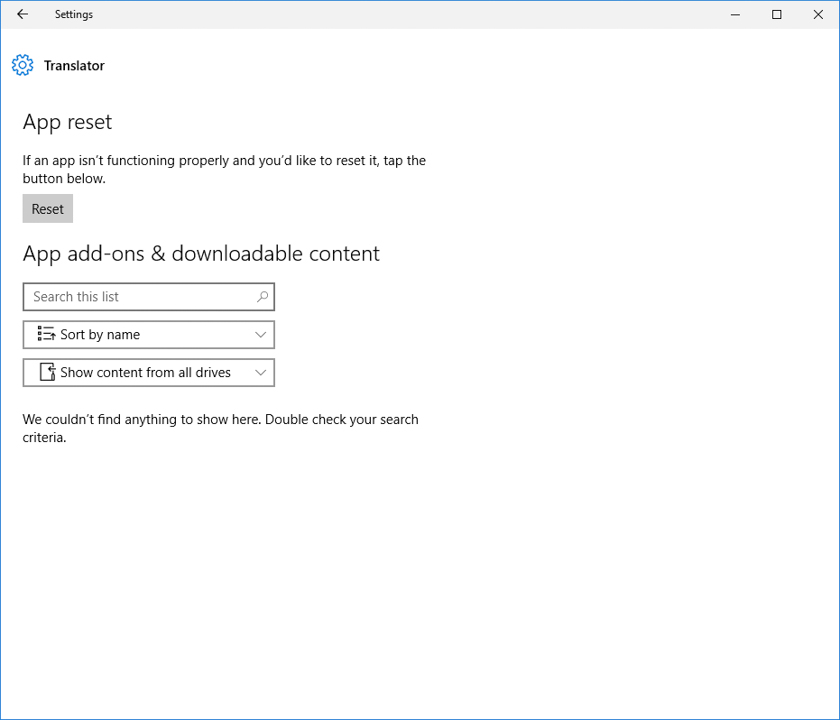This screenshot has width=840, height=720.
Task: Click the Translator page title
Action: pyautogui.click(x=74, y=66)
